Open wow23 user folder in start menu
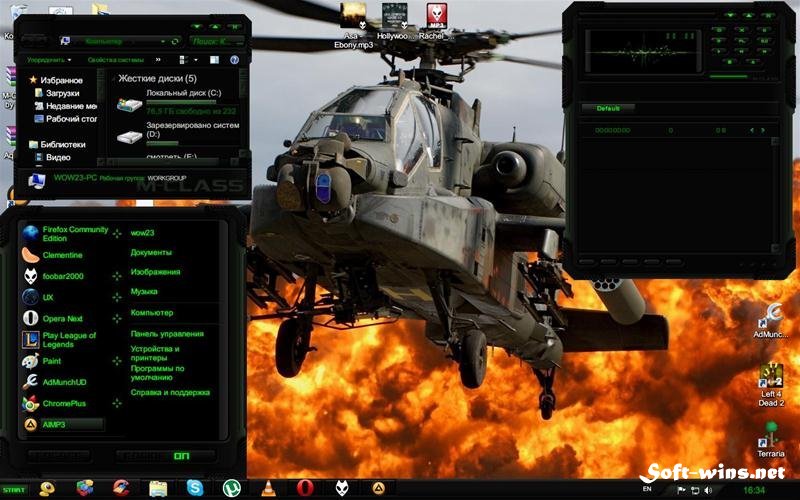Image resolution: width=800 pixels, height=500 pixels. [142, 233]
